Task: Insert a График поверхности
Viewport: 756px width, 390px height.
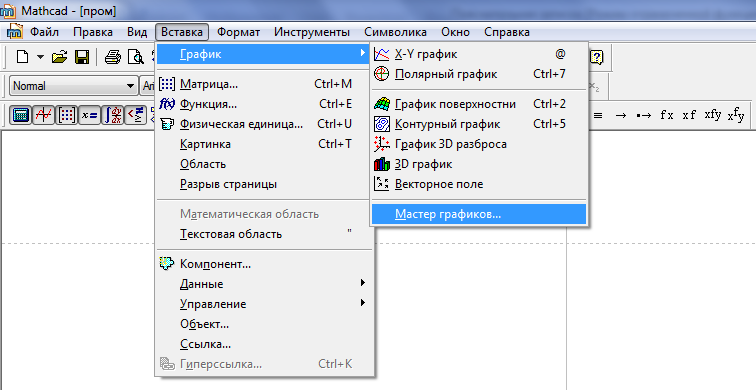Action: coord(479,104)
